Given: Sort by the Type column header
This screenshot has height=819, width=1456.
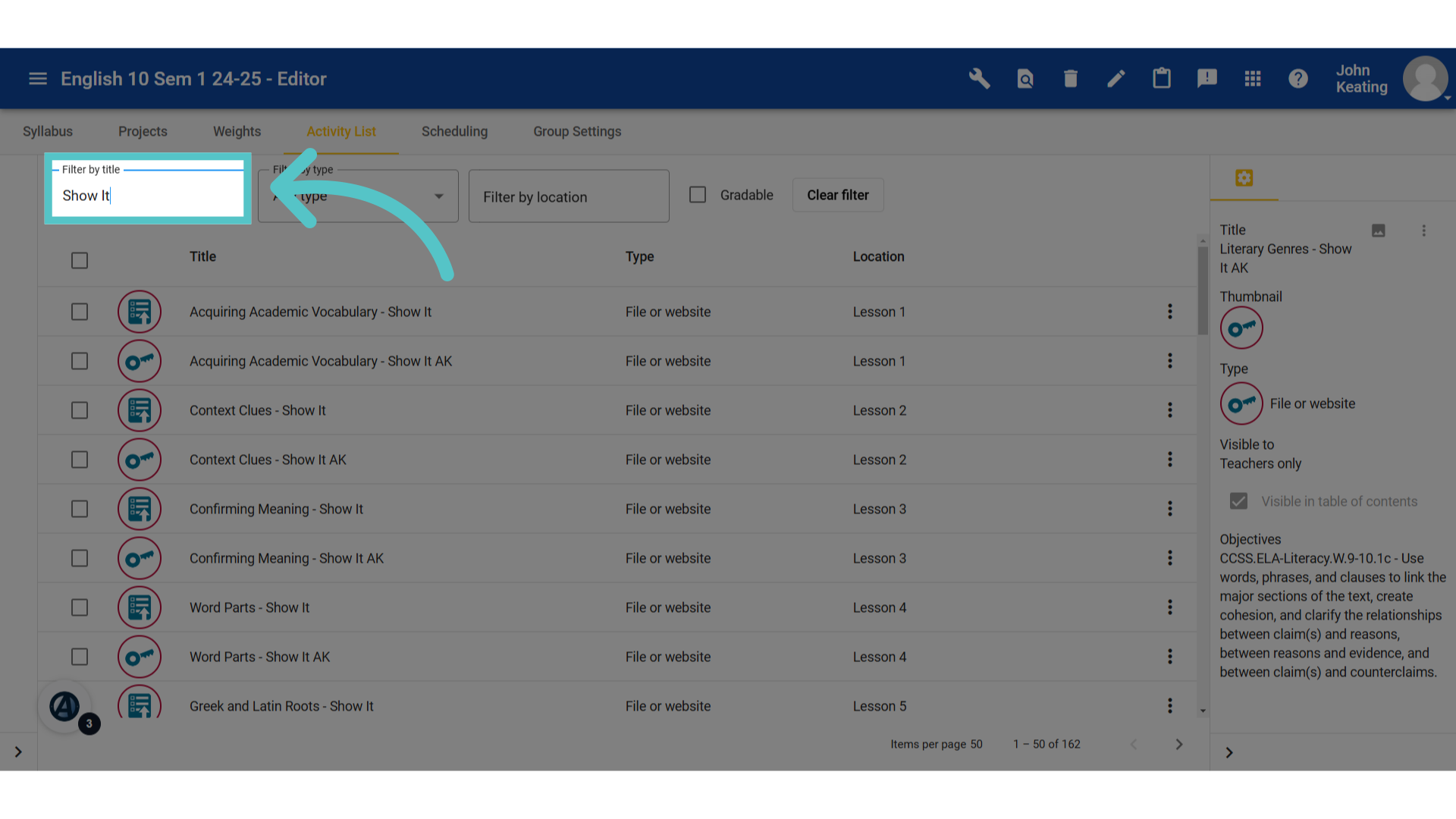Looking at the screenshot, I should click(x=639, y=256).
